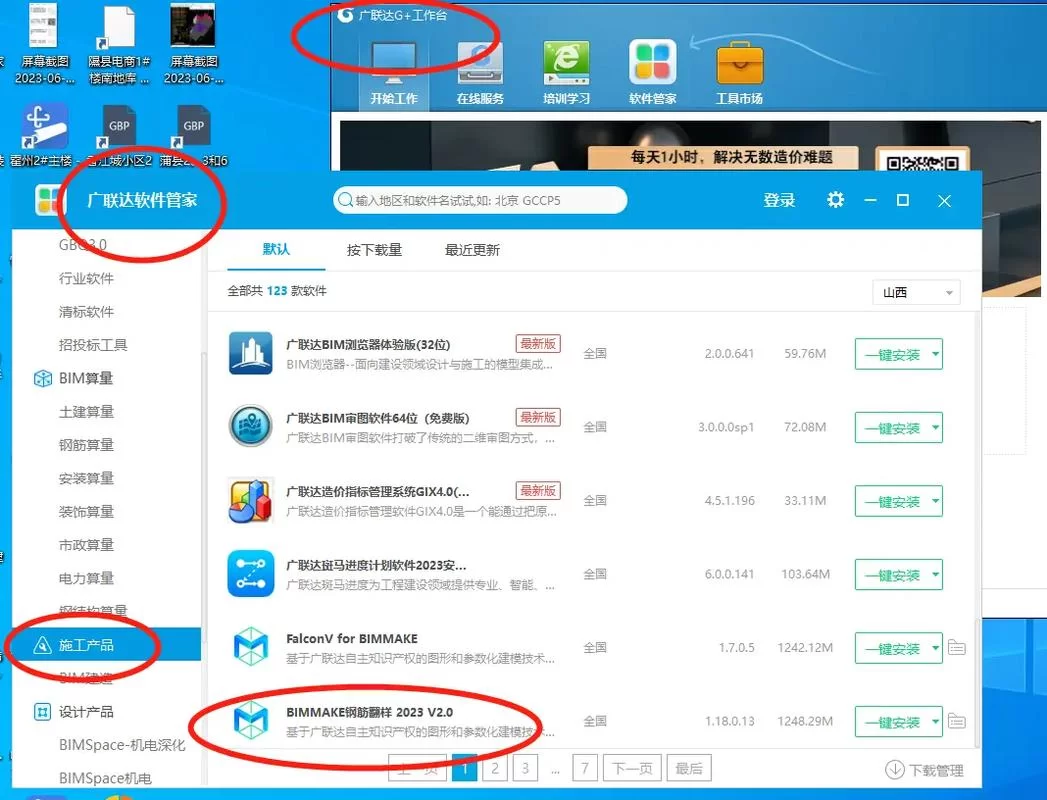Image resolution: width=1047 pixels, height=800 pixels.
Task: Click the 广联达BIM浏览器 app icon
Action: pos(250,353)
